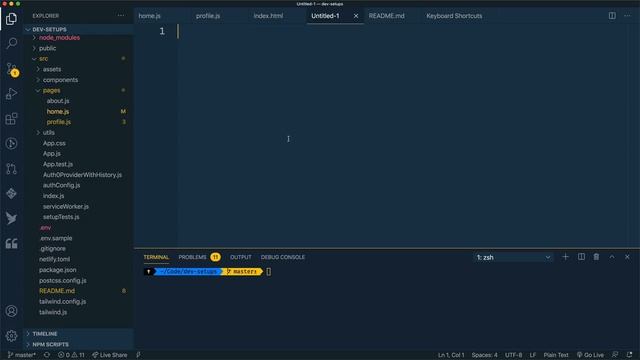640x360 pixels.
Task: Open the Search view
Action: (11, 43)
